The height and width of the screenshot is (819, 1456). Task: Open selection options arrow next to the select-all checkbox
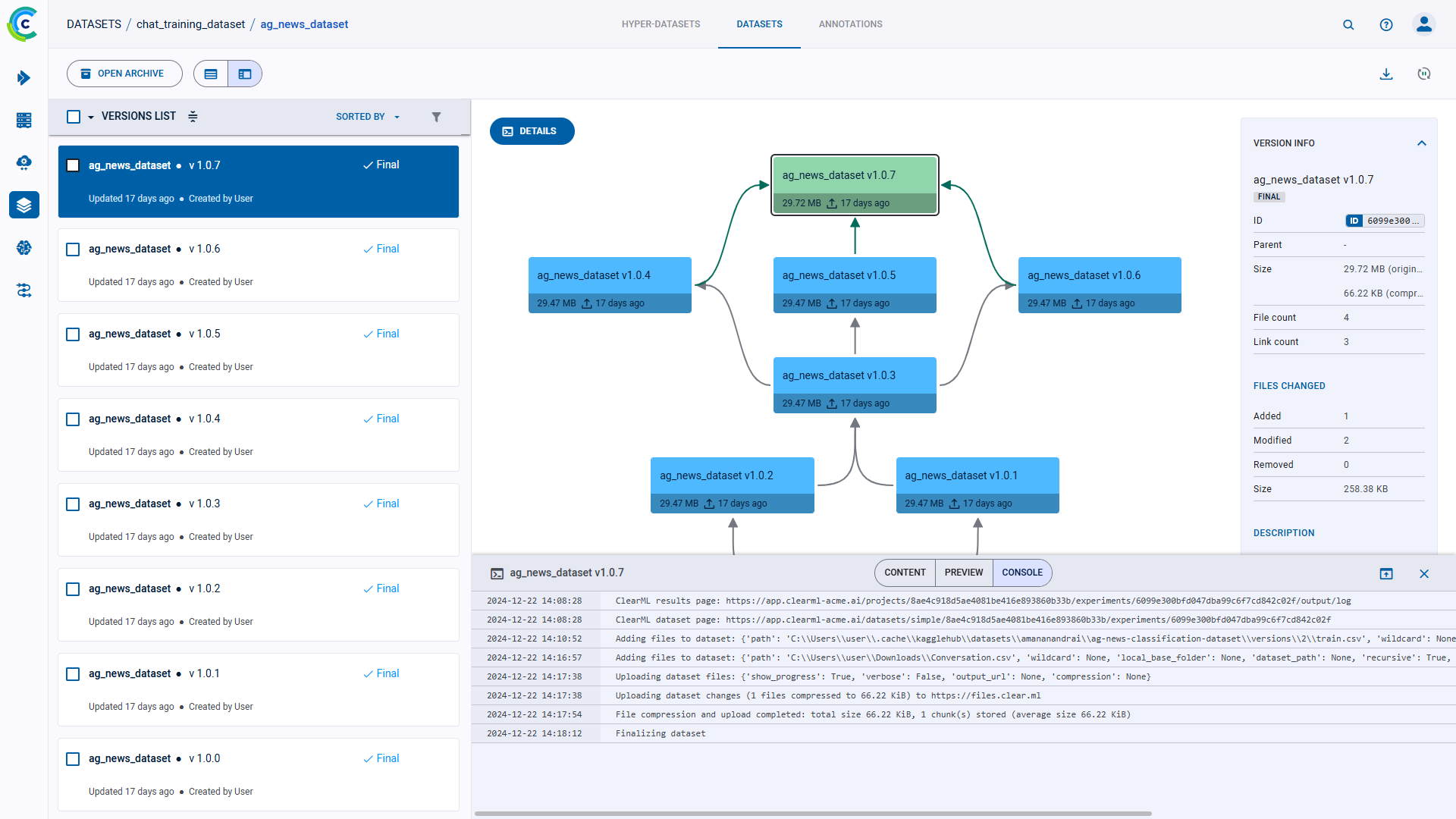click(91, 117)
